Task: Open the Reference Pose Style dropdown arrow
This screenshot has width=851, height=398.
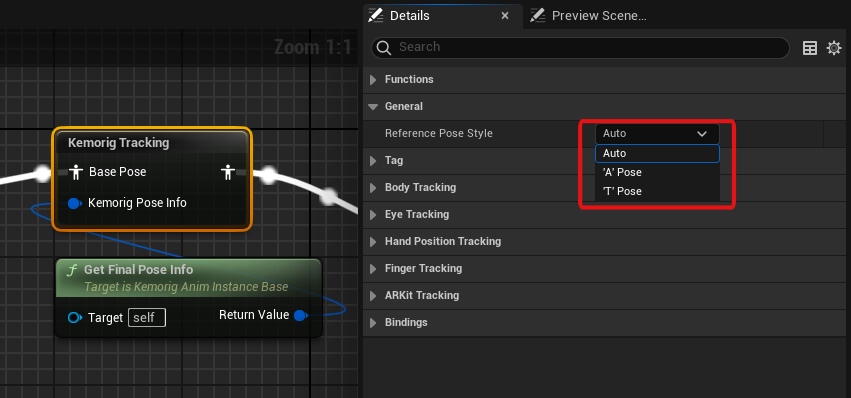Action: click(x=702, y=134)
